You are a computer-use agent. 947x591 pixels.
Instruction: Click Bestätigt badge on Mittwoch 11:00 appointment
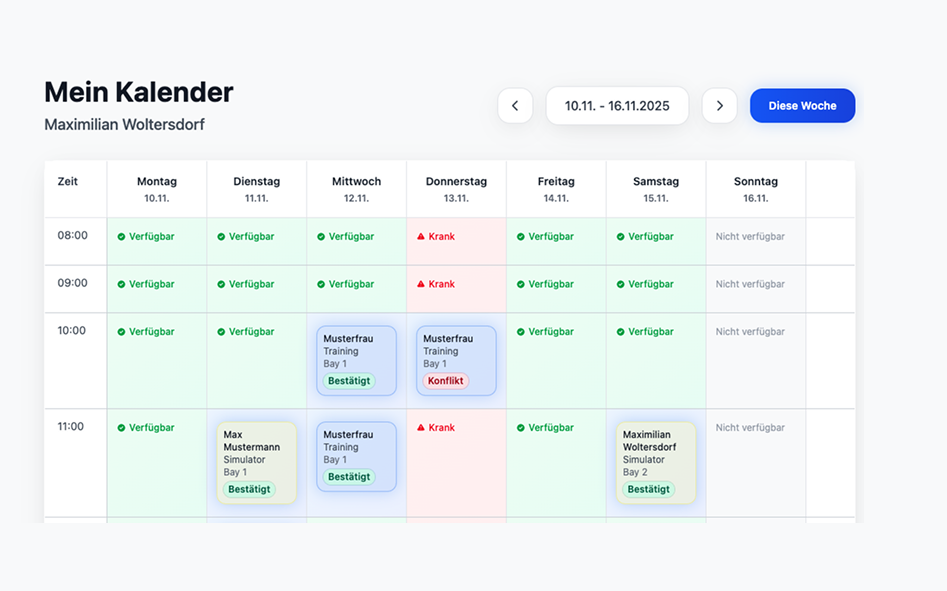pyautogui.click(x=349, y=477)
